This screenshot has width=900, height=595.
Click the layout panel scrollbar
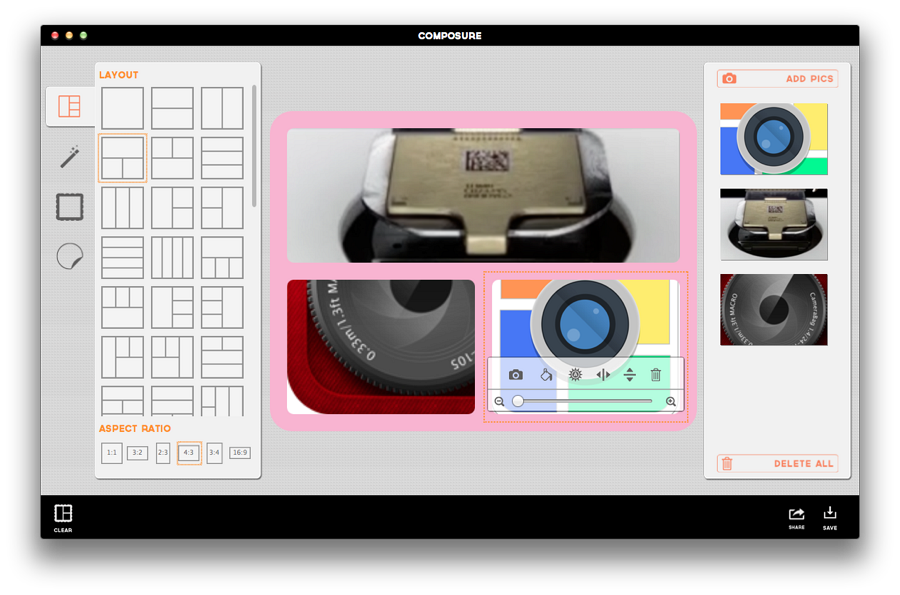tap(254, 146)
